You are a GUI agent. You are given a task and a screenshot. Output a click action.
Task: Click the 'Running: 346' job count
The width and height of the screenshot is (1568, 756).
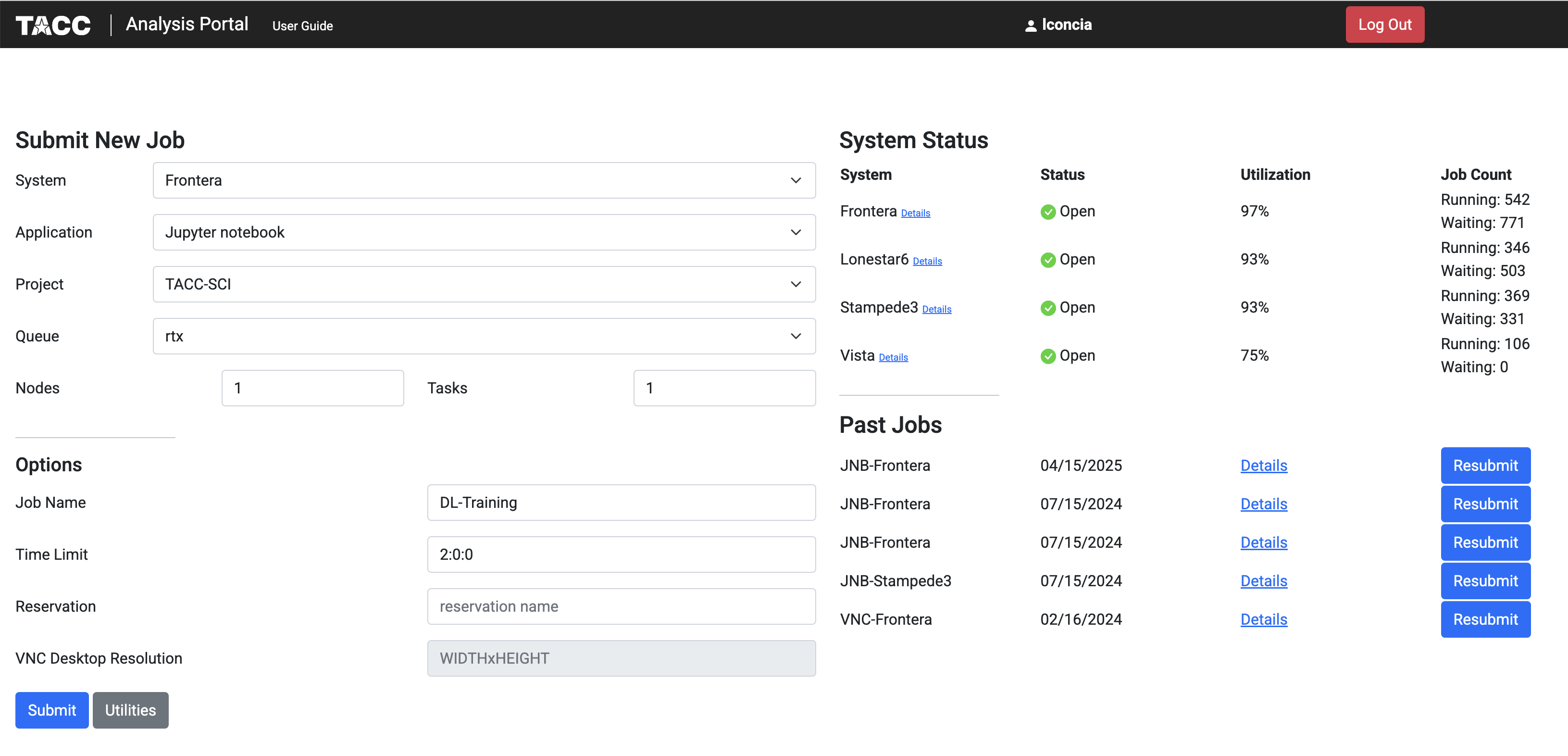pyautogui.click(x=1485, y=248)
